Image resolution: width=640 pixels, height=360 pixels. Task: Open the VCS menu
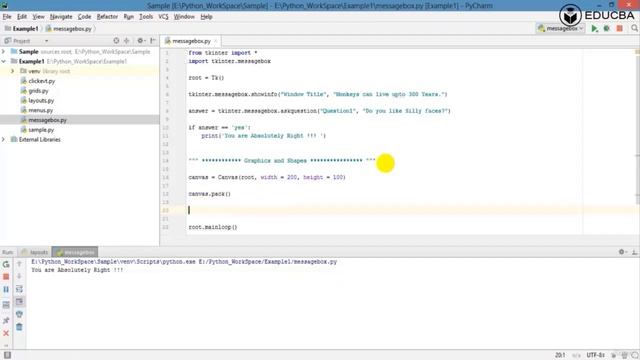163,17
